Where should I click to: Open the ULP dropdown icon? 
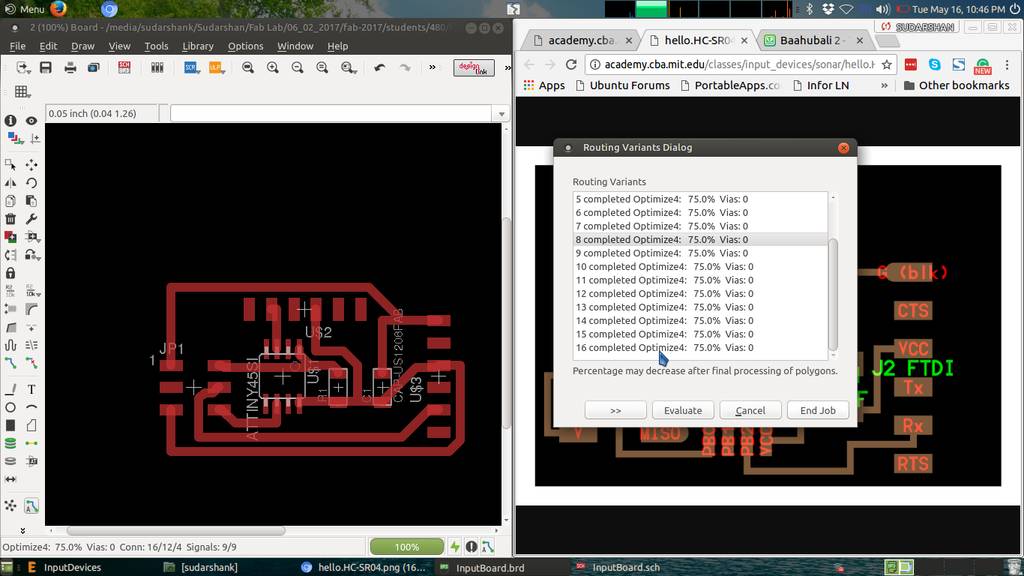216,67
